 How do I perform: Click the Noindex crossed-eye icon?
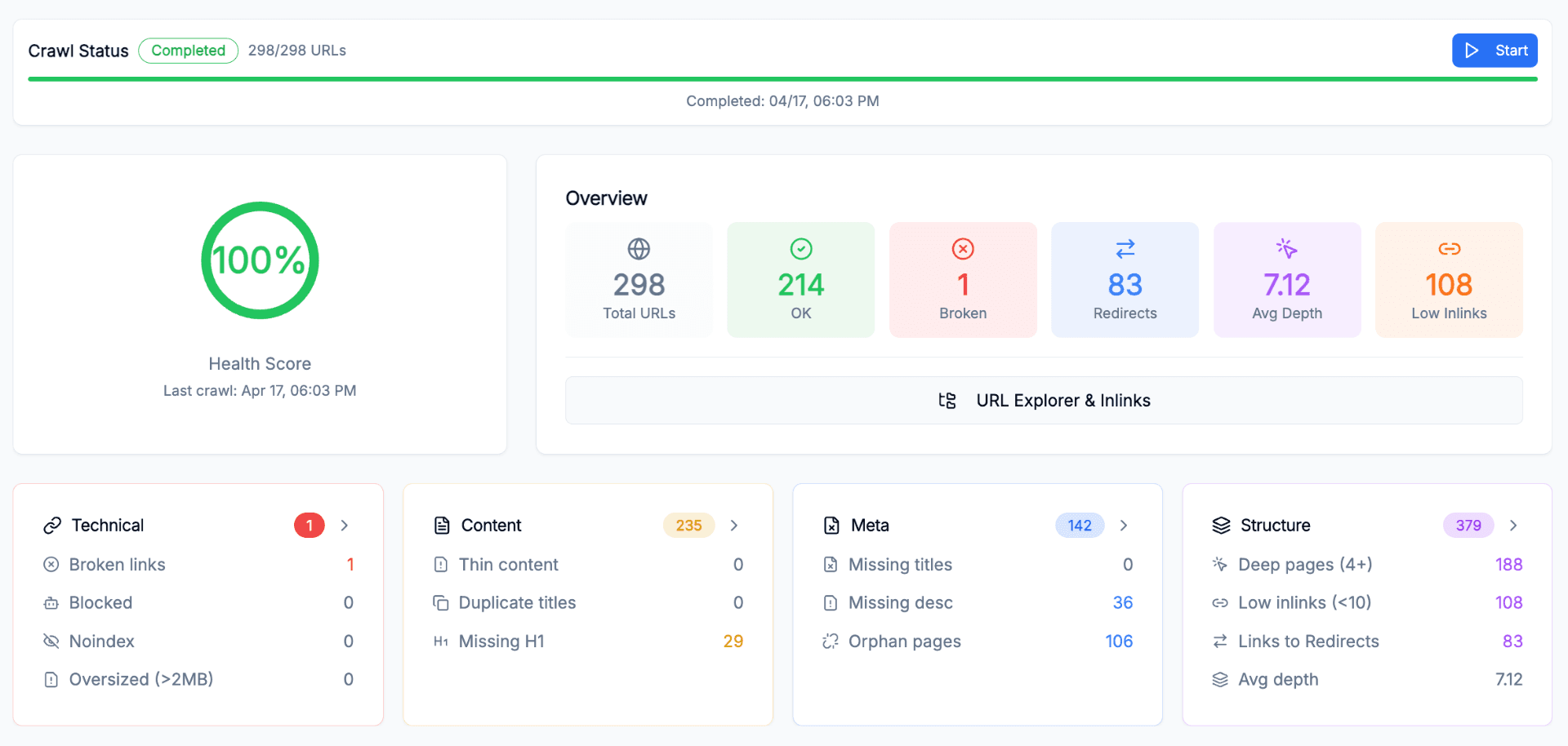coord(51,642)
